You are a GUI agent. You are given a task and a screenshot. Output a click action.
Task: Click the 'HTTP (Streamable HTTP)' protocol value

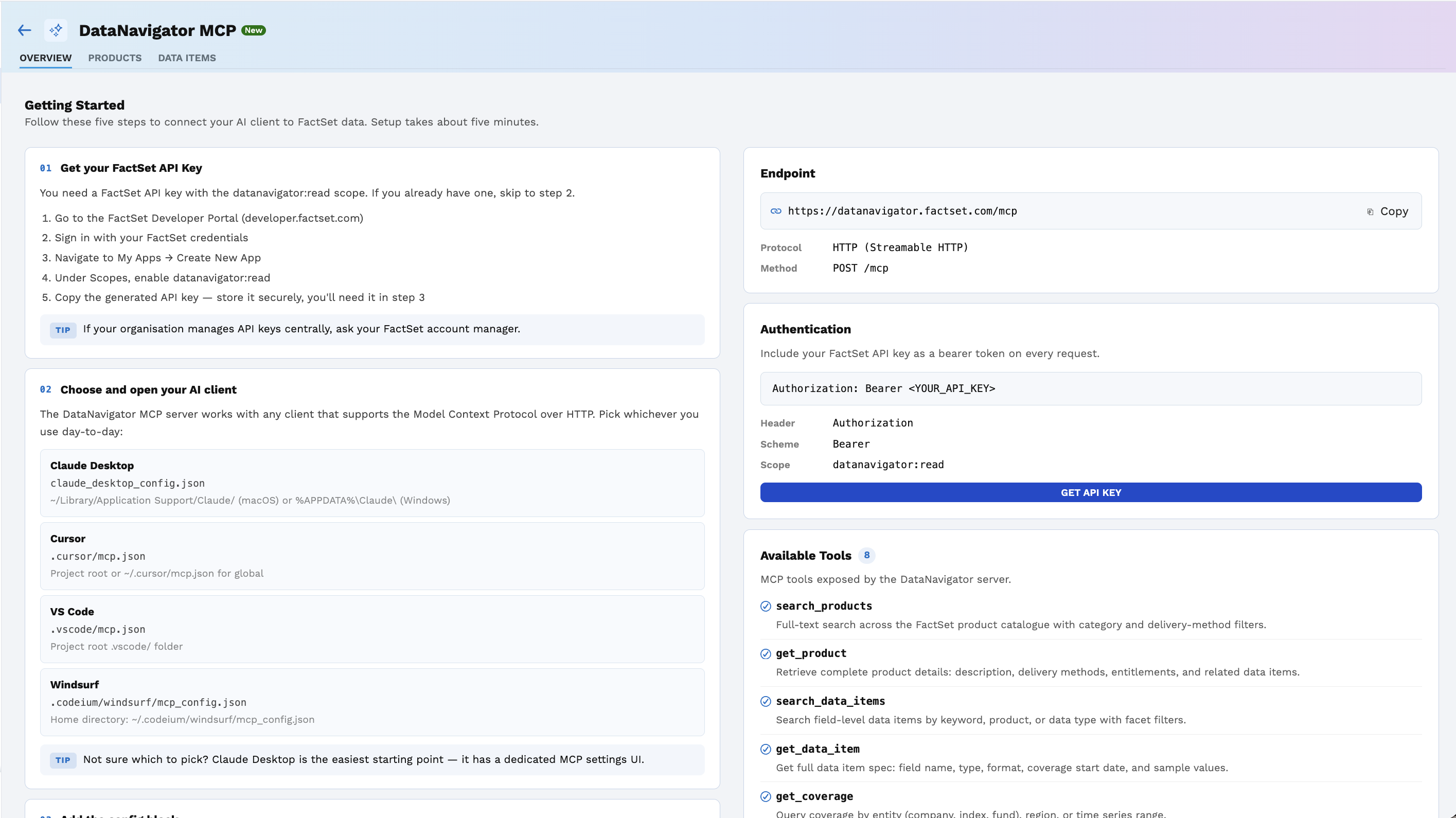pos(900,247)
